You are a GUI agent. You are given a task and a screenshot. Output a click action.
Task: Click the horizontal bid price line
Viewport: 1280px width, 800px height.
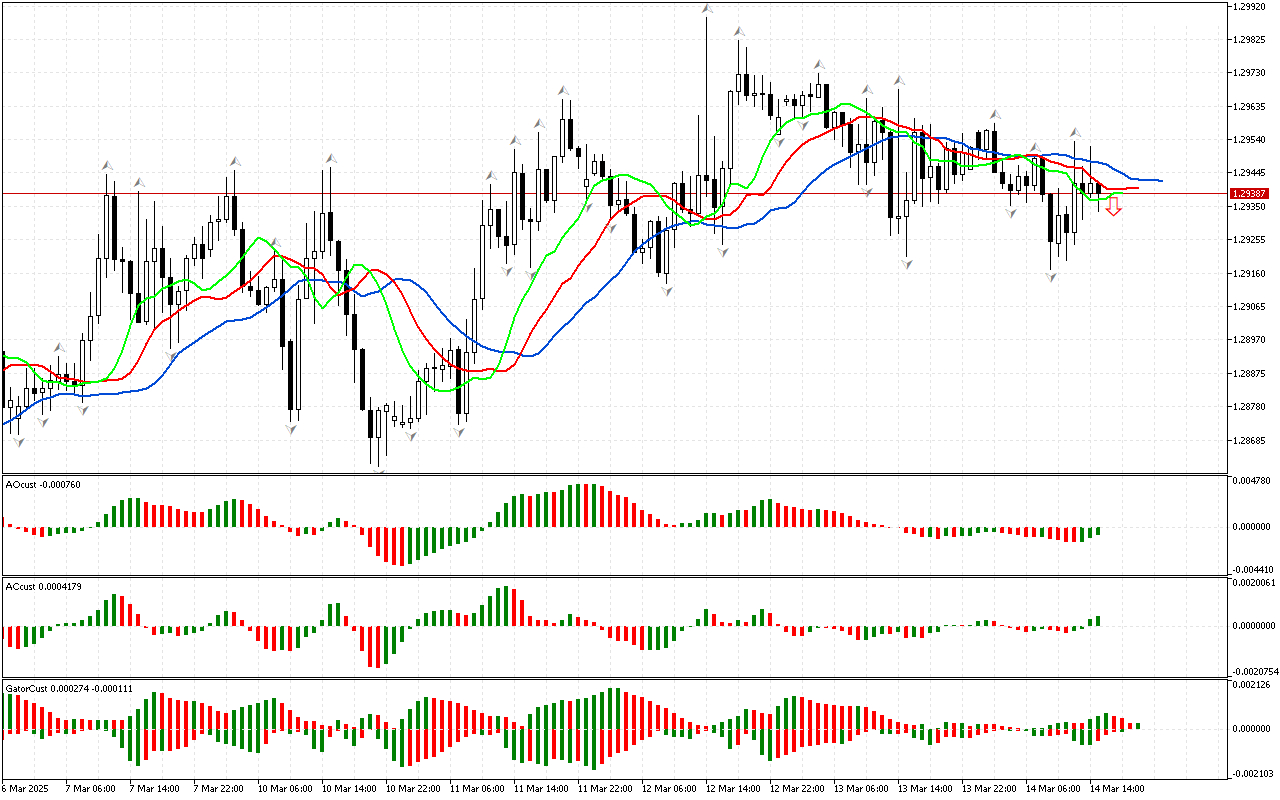tap(600, 193)
